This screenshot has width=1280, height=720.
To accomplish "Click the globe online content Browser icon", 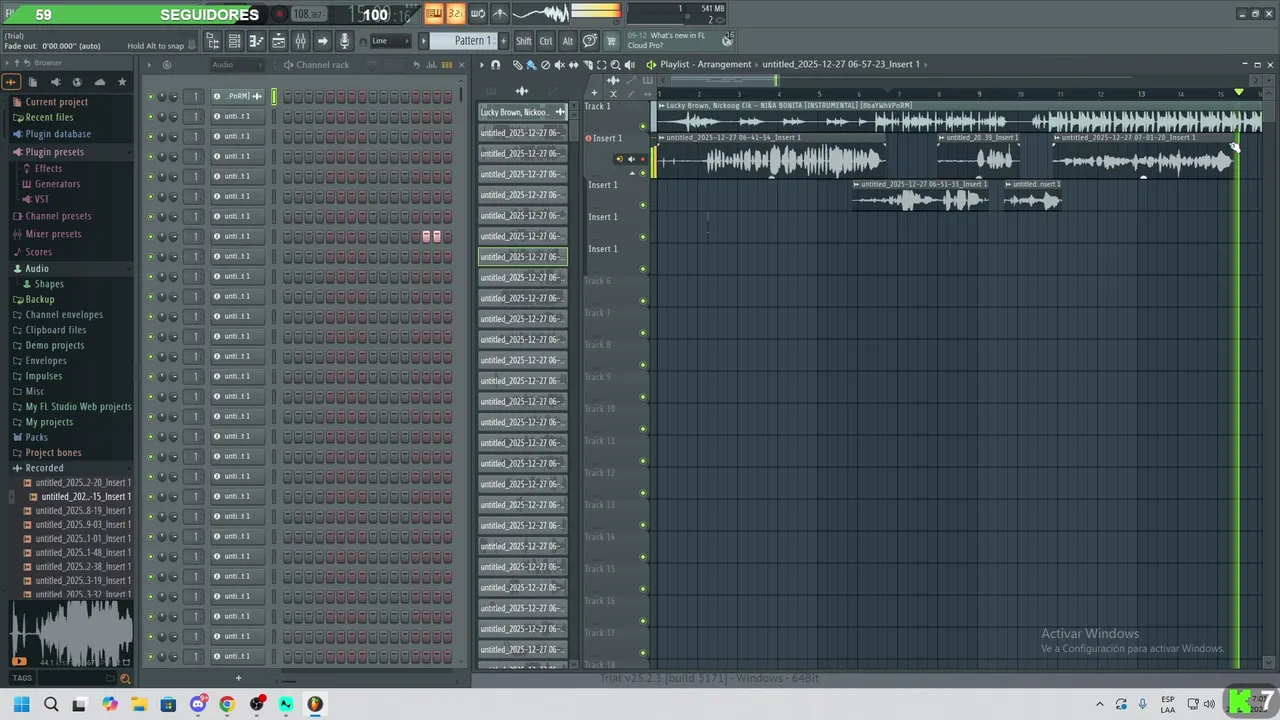I will [77, 82].
